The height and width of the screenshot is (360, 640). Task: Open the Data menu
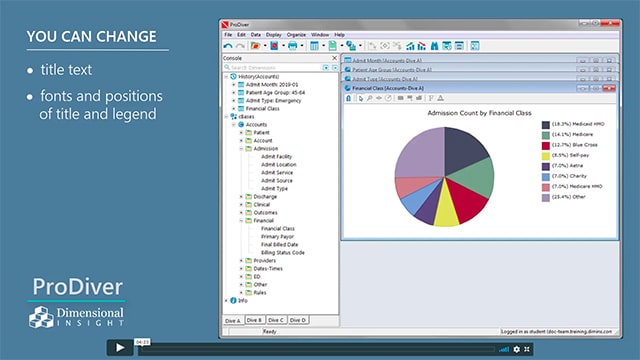coord(256,35)
